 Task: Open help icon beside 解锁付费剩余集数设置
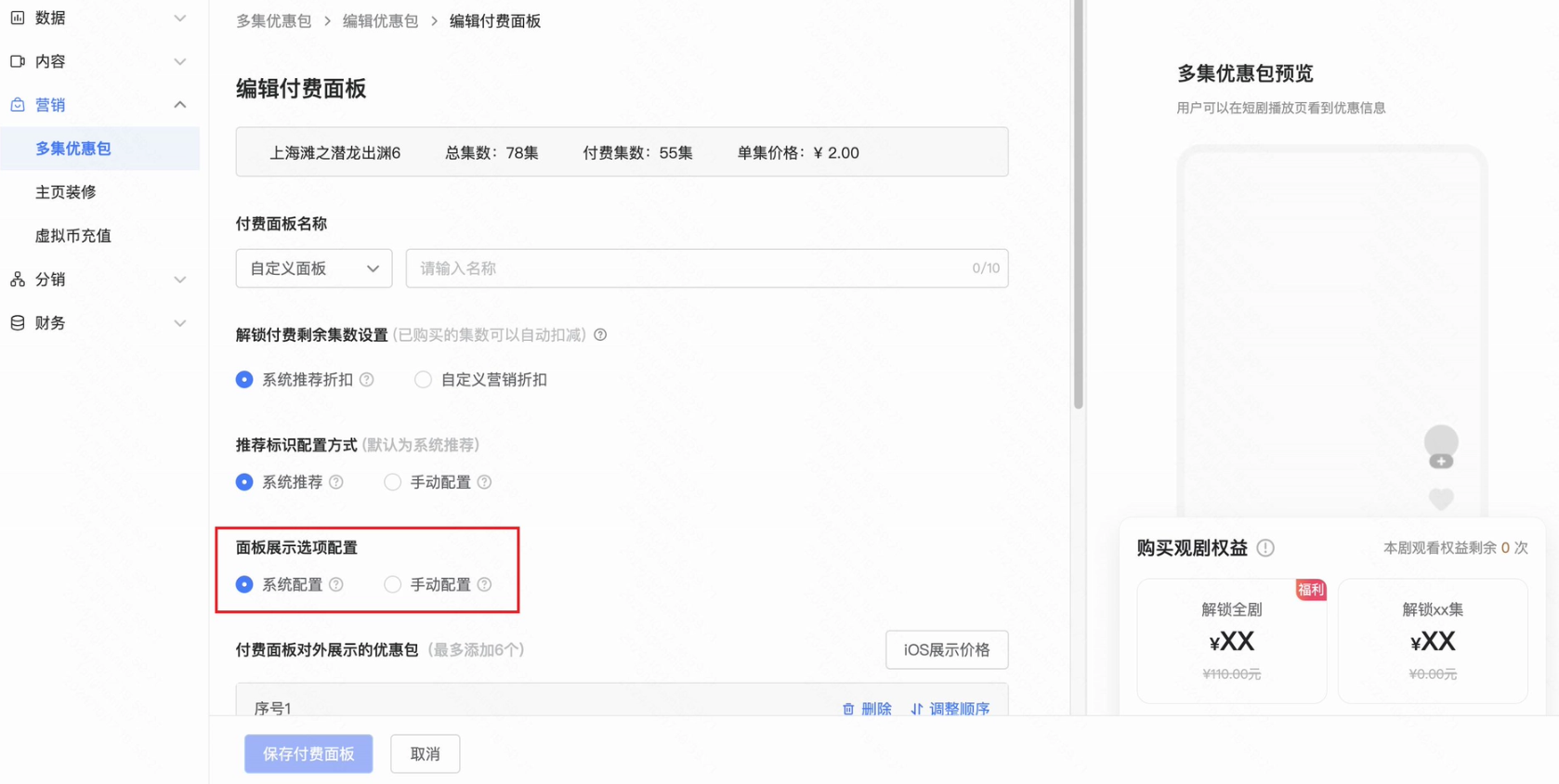pyautogui.click(x=600, y=335)
